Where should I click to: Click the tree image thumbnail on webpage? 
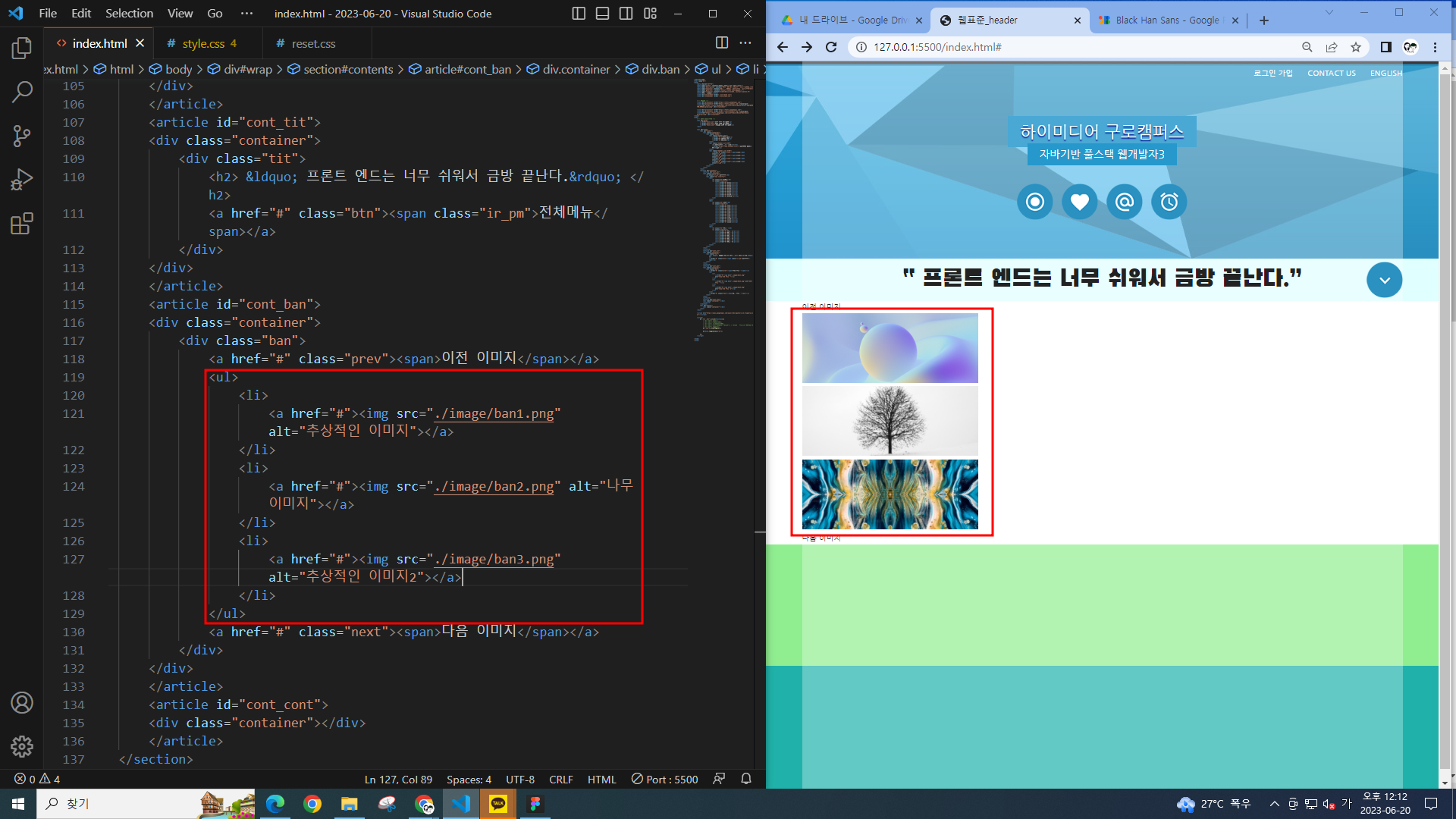pyautogui.click(x=890, y=421)
